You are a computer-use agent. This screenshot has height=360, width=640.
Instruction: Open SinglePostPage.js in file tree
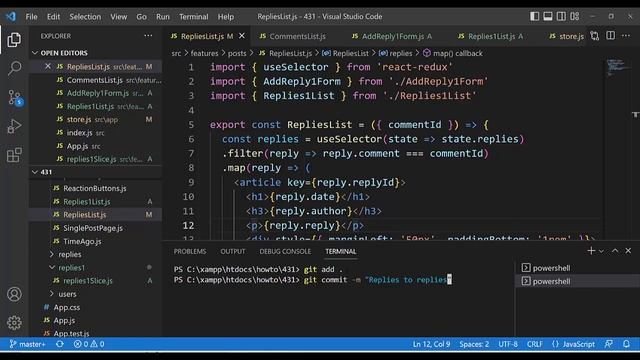(x=93, y=228)
